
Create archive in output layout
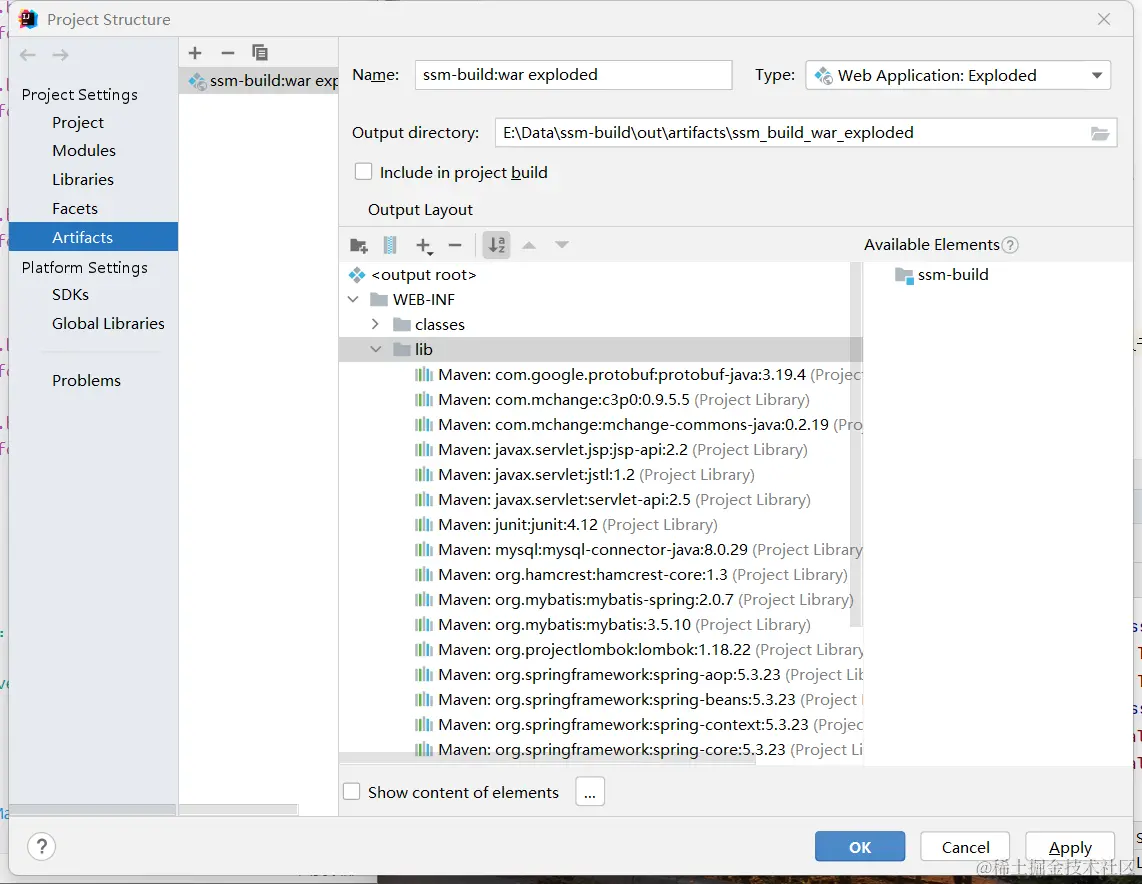(390, 245)
